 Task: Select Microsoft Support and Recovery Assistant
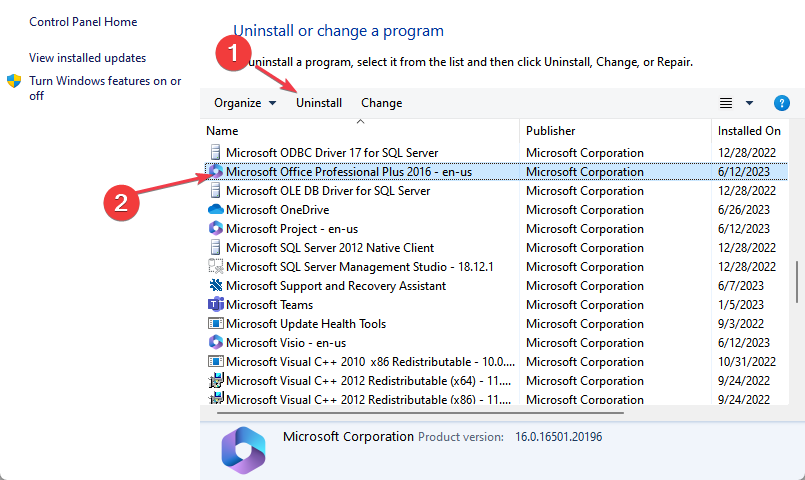[x=336, y=286]
